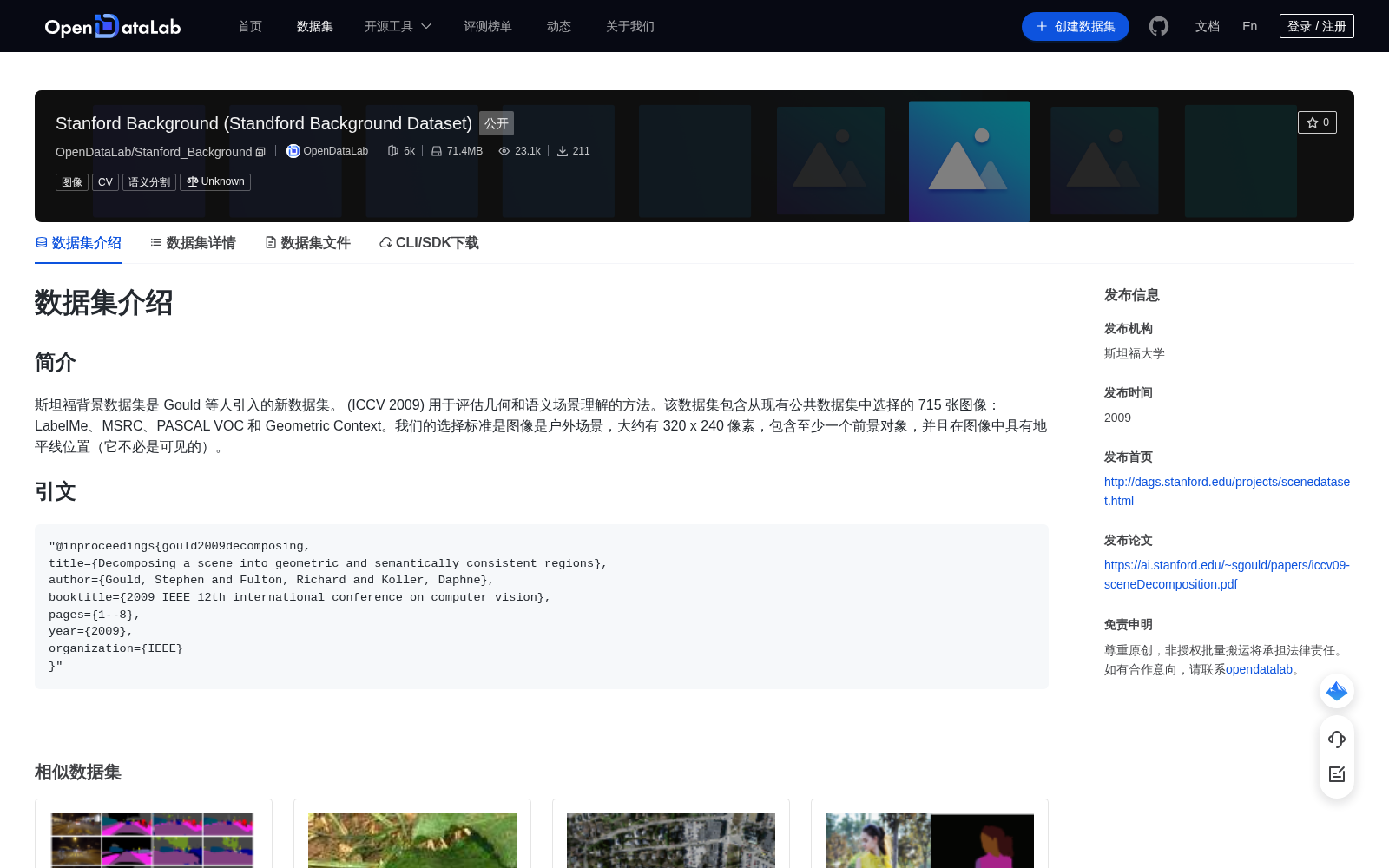Click the 登录 / 注册 button
This screenshot has height=868, width=1389.
[x=1317, y=26]
